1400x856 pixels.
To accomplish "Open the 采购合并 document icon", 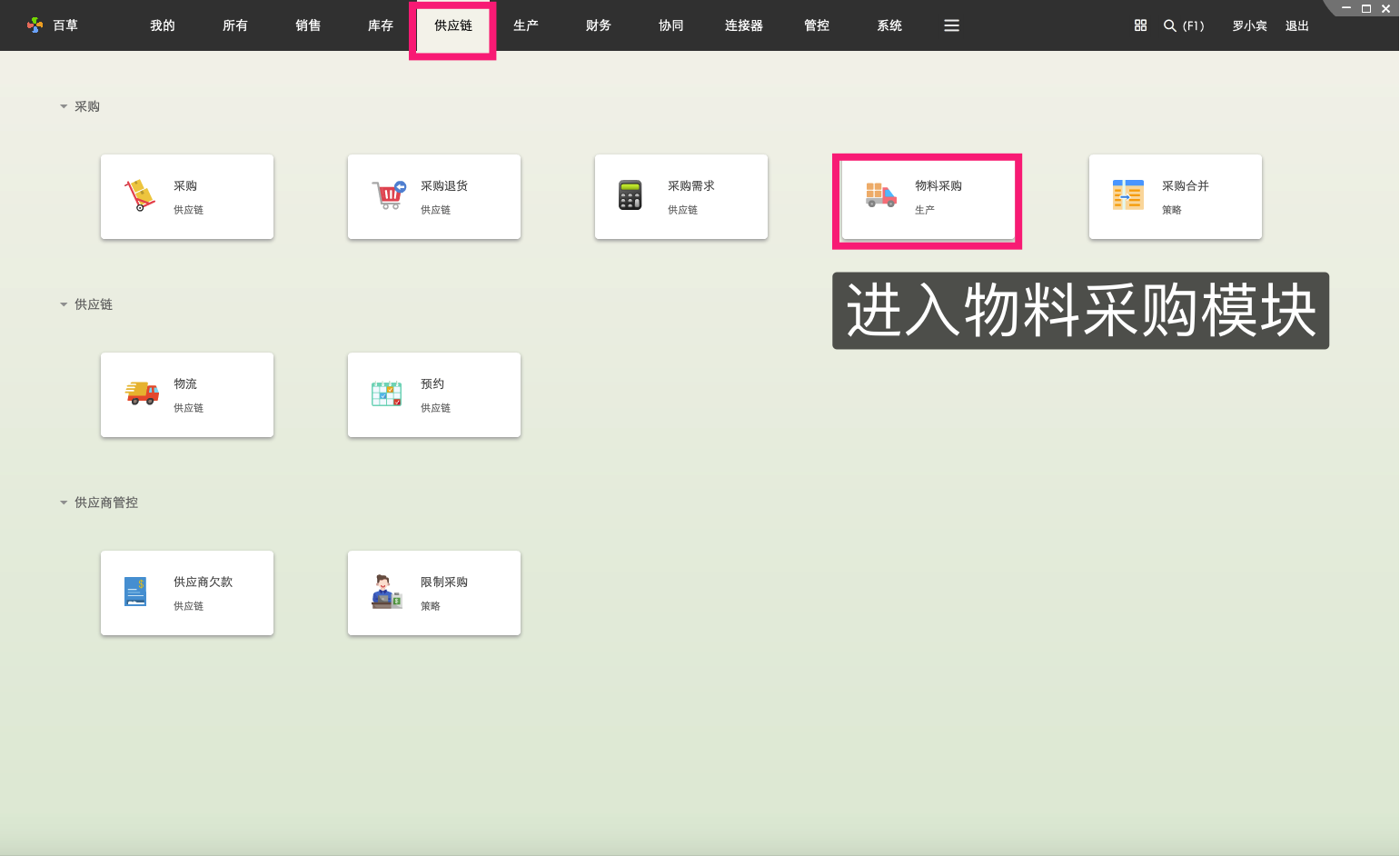I will point(1127,194).
